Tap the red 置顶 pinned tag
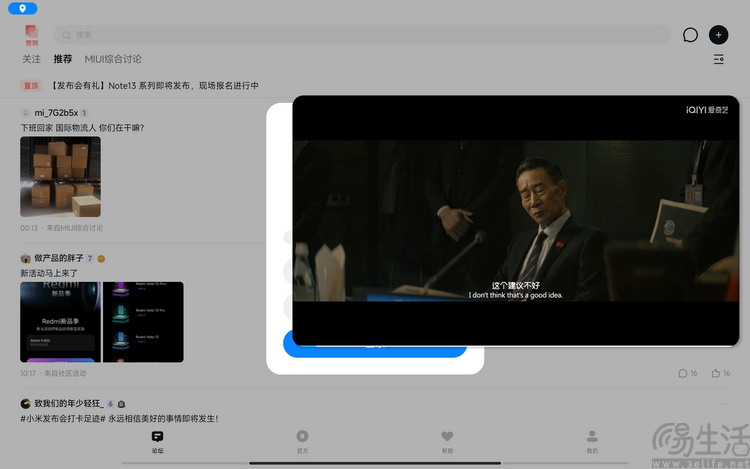Viewport: 750px width, 469px height. (31, 86)
